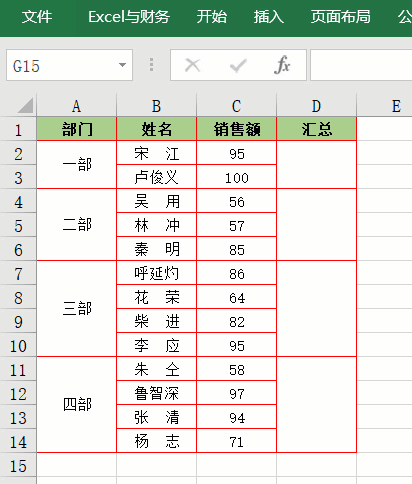This screenshot has width=412, height=484.
Task: Click the cell with name 朱 仝
Action: 157,369
